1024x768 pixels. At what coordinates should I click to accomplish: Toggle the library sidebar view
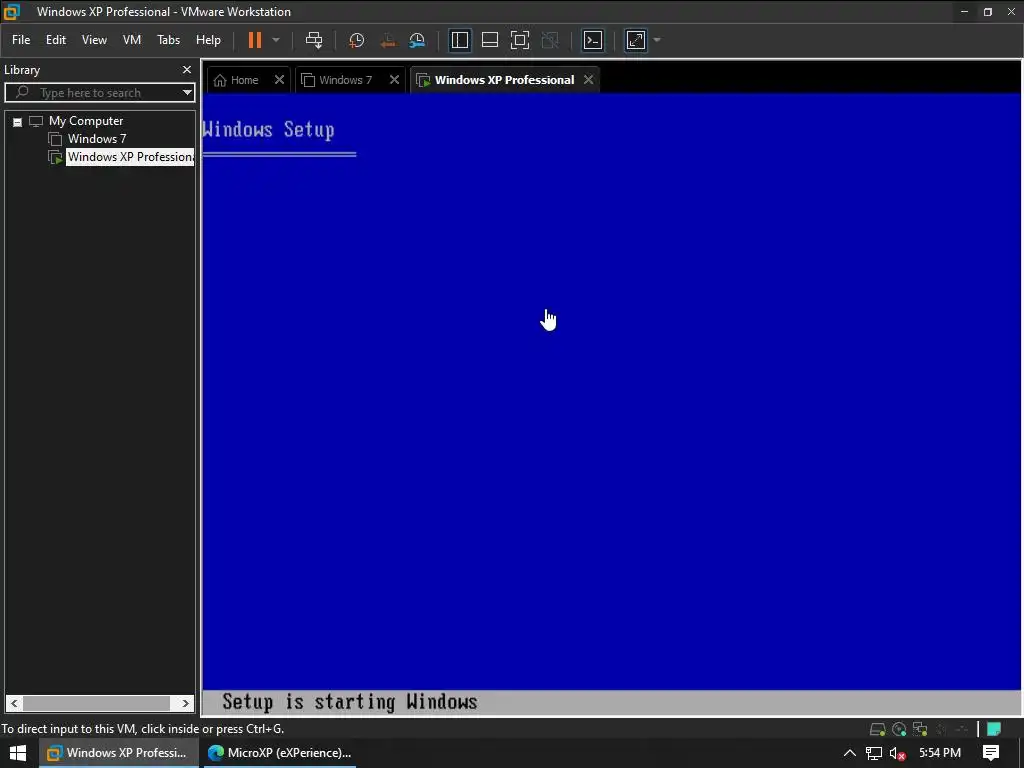(x=460, y=40)
